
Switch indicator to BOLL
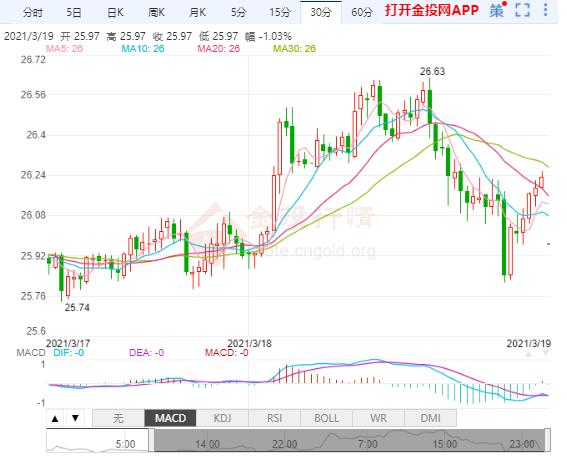326,418
